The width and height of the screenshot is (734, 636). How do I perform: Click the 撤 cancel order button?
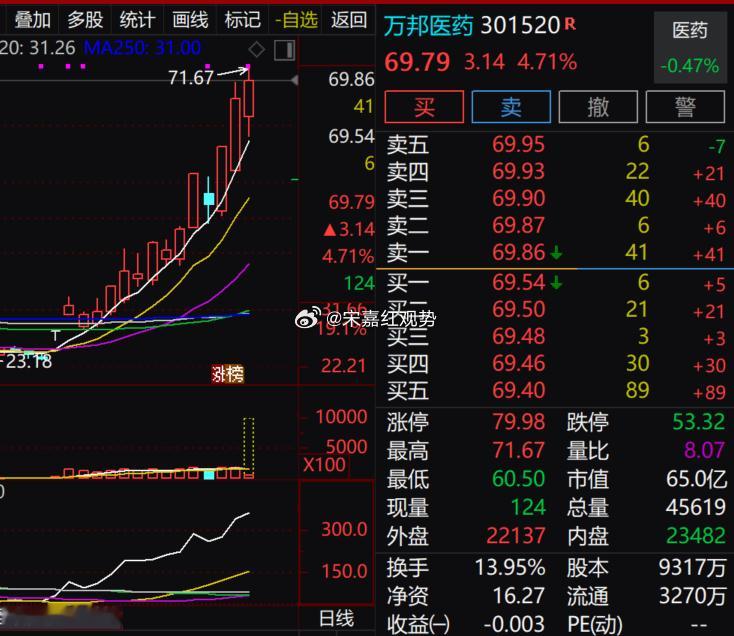coord(598,107)
